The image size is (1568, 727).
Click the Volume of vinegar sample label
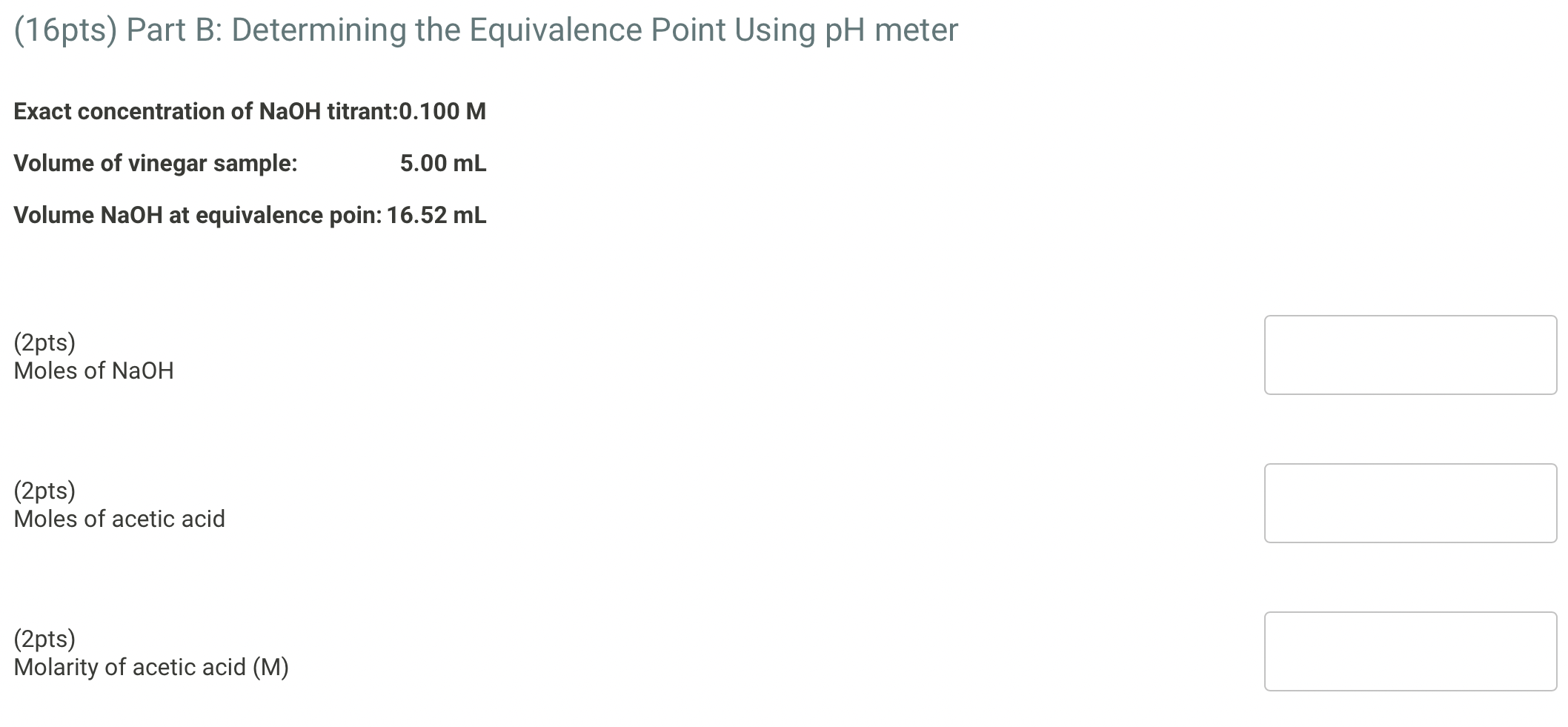pyautogui.click(x=156, y=163)
